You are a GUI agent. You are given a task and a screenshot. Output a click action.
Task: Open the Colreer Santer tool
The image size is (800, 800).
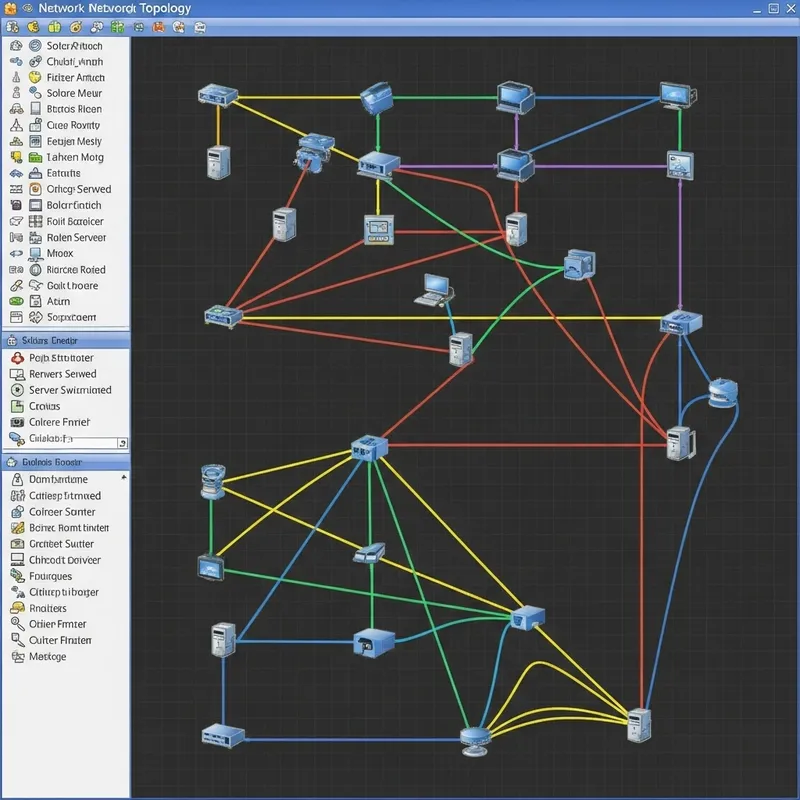pos(60,511)
